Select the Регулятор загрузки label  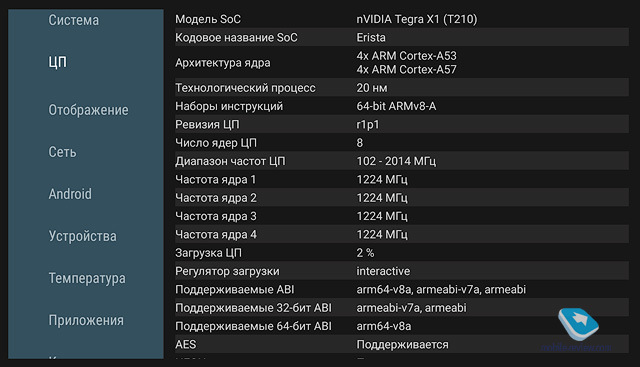[x=227, y=271]
